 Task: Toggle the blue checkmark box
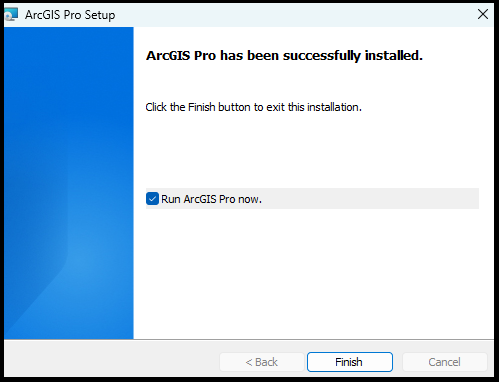[x=152, y=199]
